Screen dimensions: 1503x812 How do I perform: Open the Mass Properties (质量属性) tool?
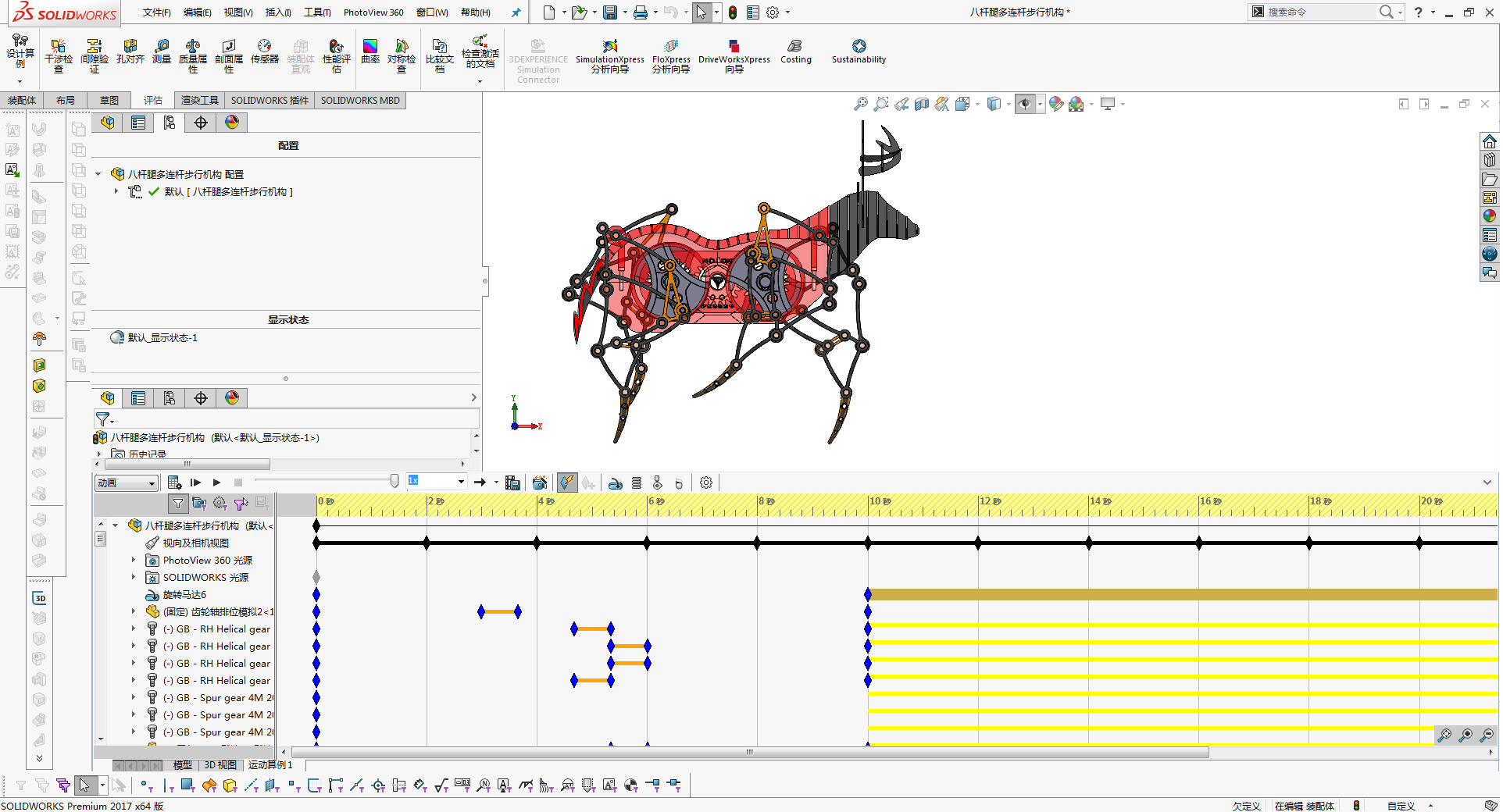pos(193,55)
